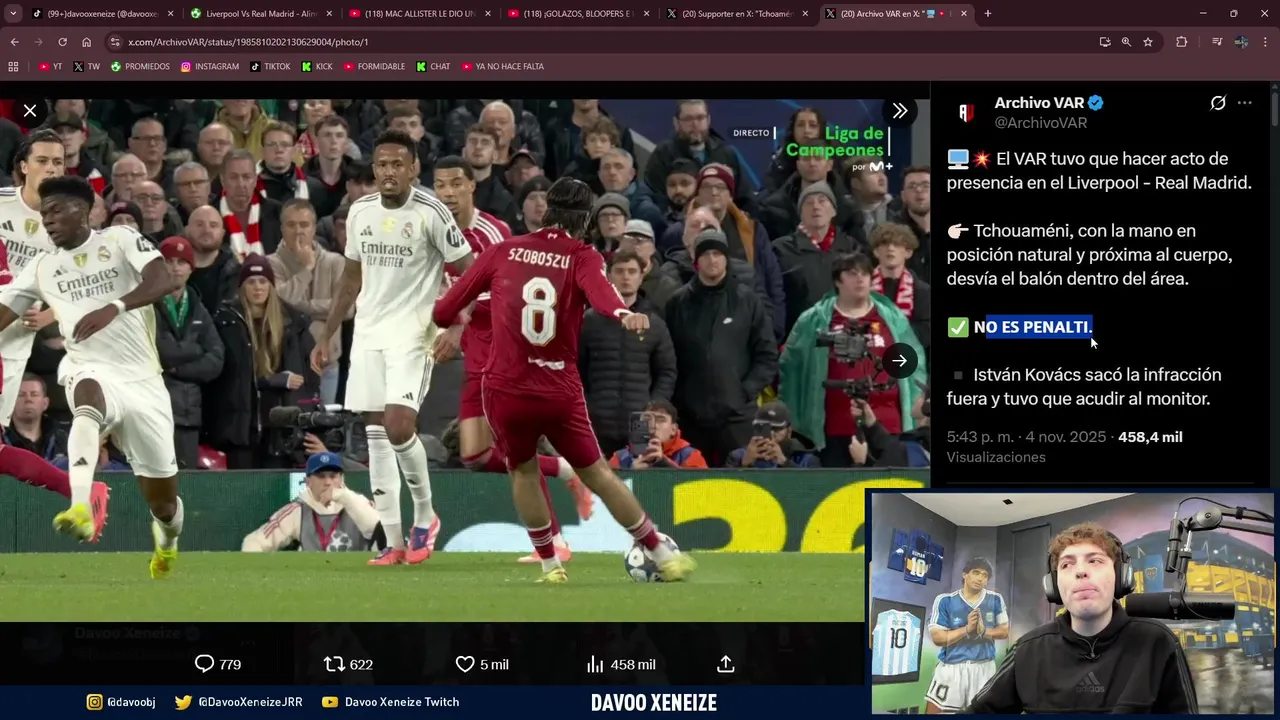Open the YA NO HACE FALTA bookmark
Viewport: 1280px width, 720px height.
click(x=503, y=67)
